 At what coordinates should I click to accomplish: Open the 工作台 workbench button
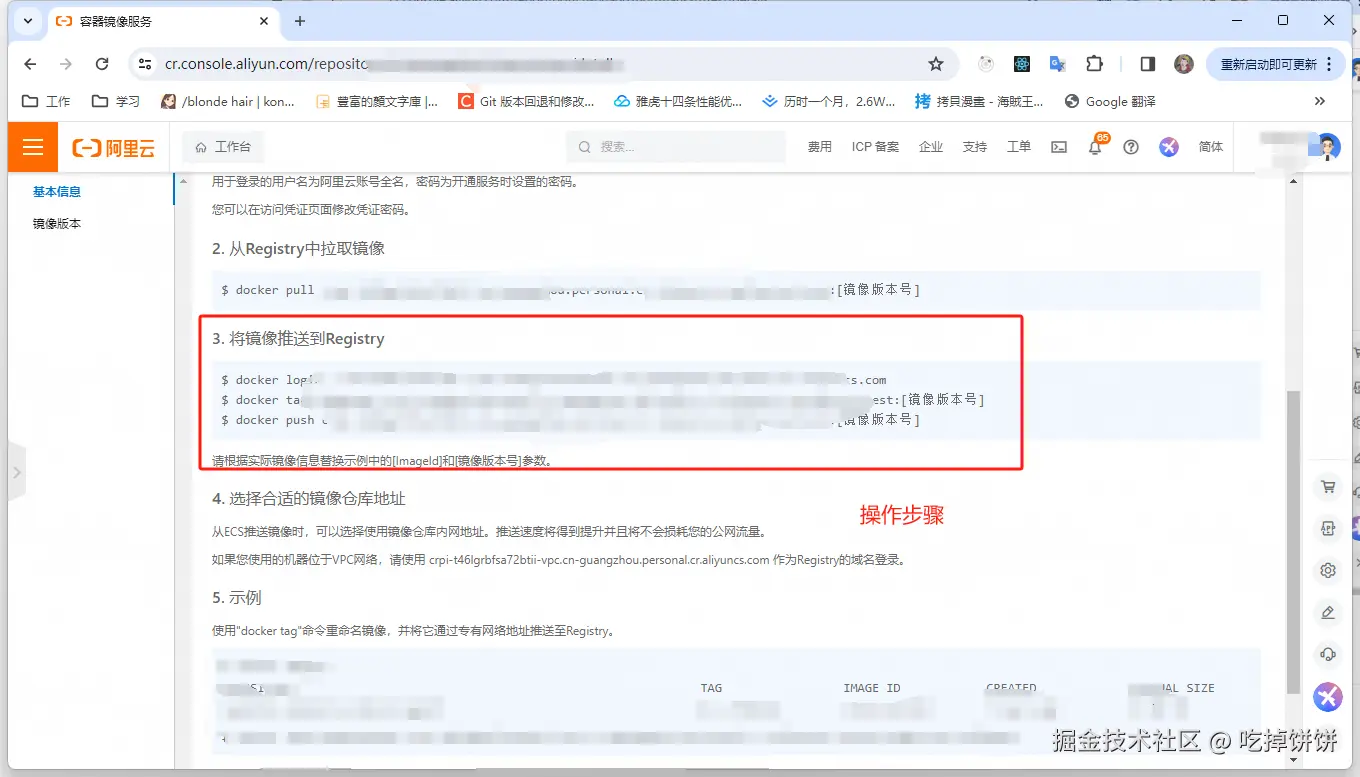(x=223, y=147)
